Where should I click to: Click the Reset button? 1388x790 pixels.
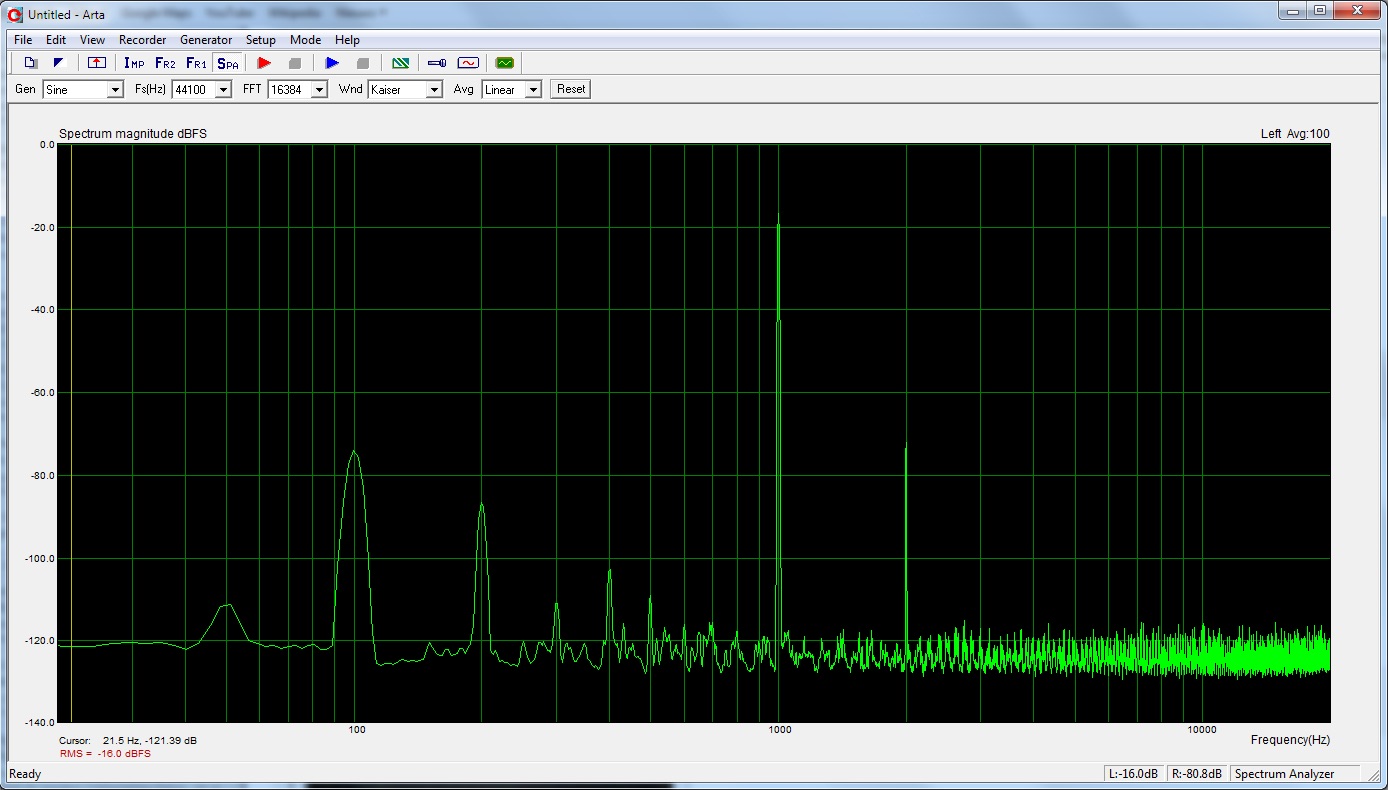coord(571,89)
